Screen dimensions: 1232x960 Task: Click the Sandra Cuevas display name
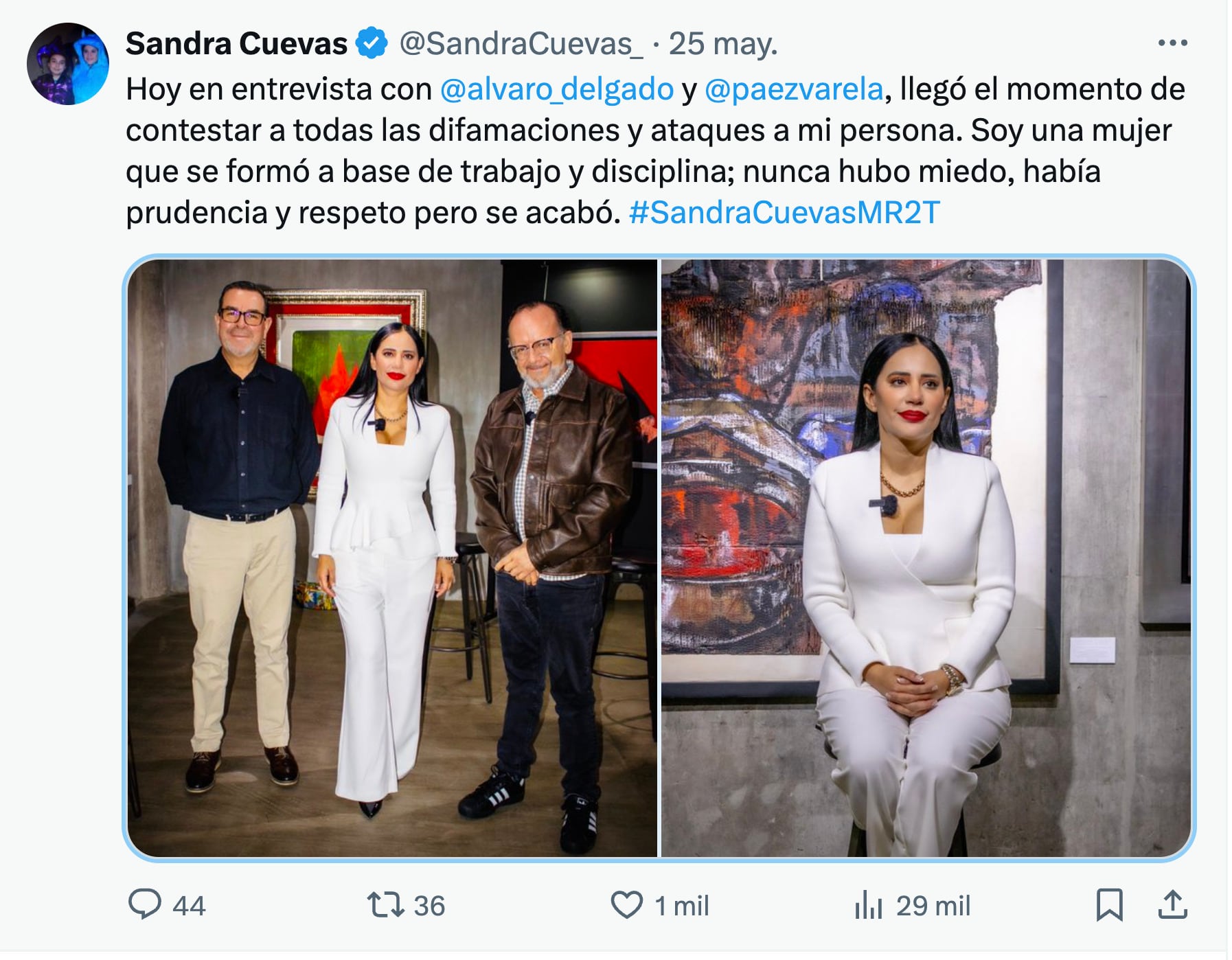point(237,43)
